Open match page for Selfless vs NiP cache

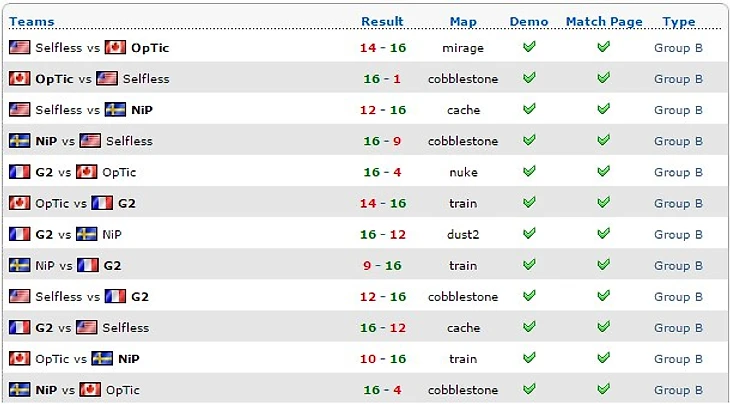point(604,109)
